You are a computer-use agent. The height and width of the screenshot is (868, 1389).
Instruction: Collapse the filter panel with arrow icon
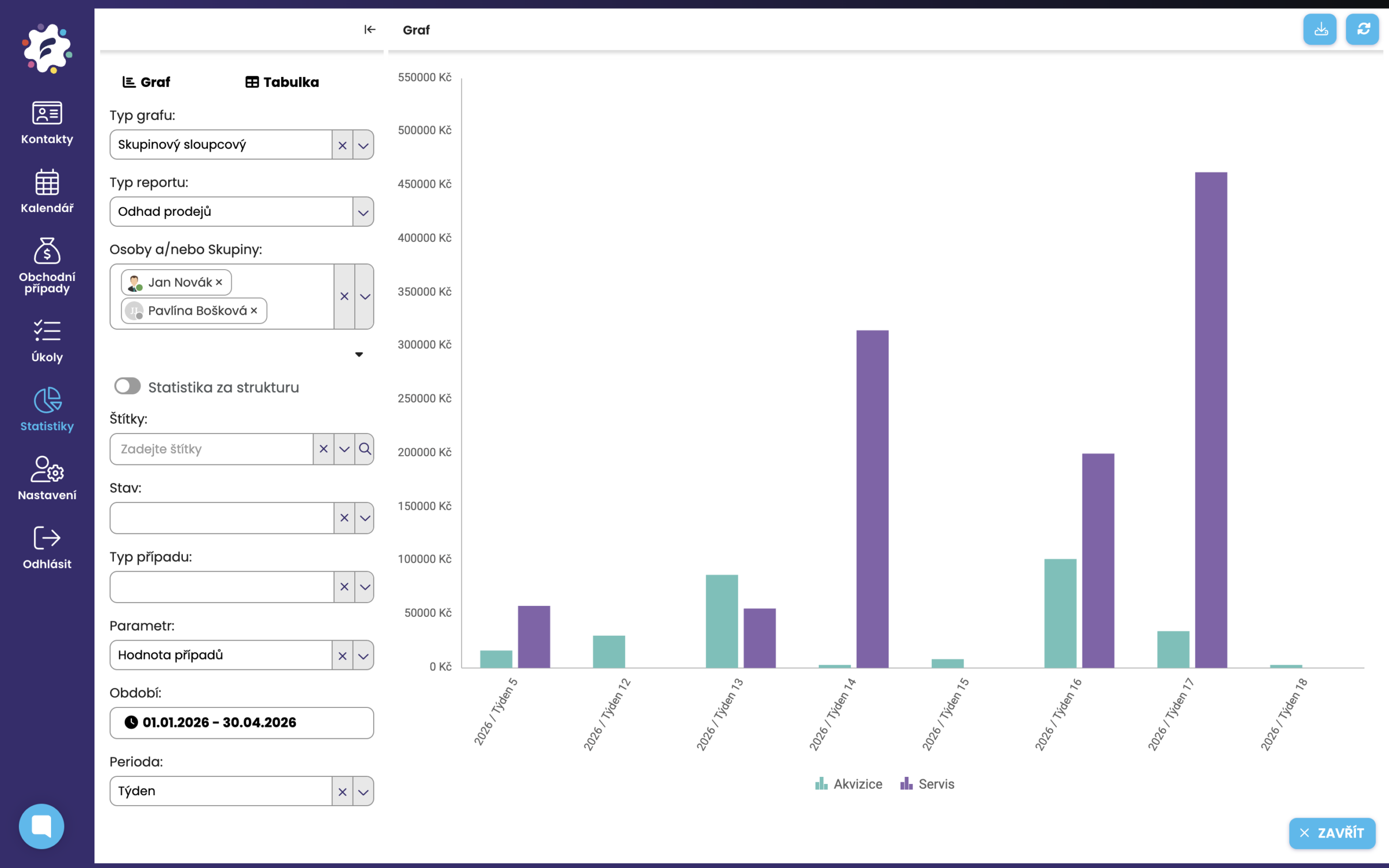369,30
